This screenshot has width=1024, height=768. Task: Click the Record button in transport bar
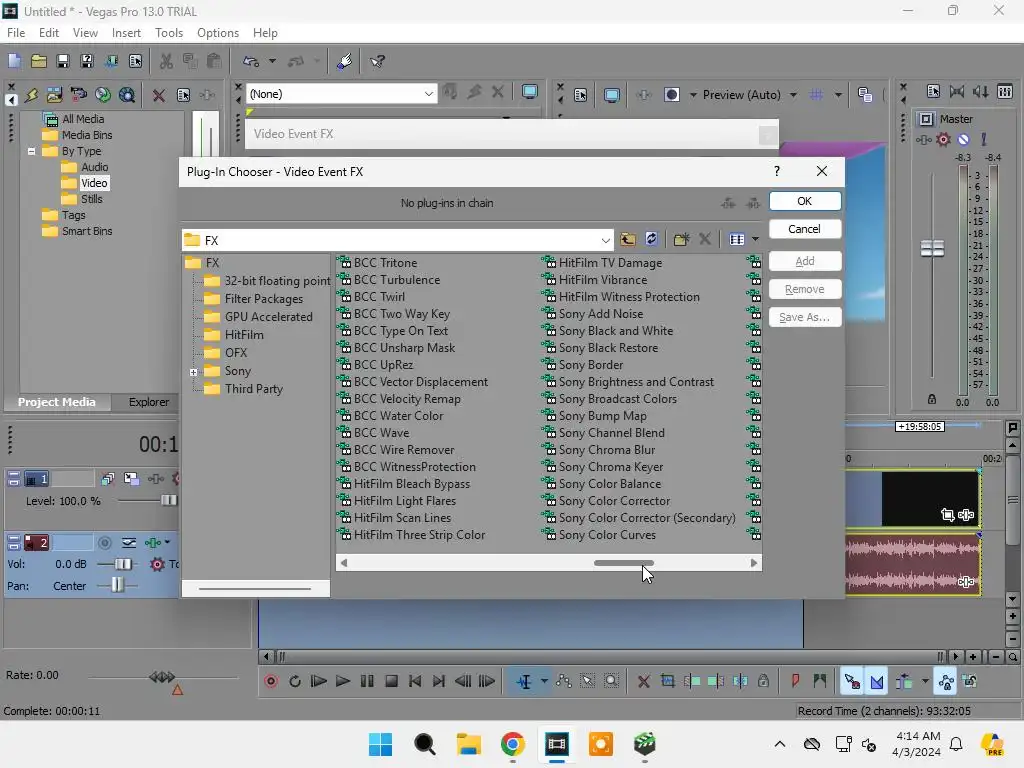coord(271,681)
